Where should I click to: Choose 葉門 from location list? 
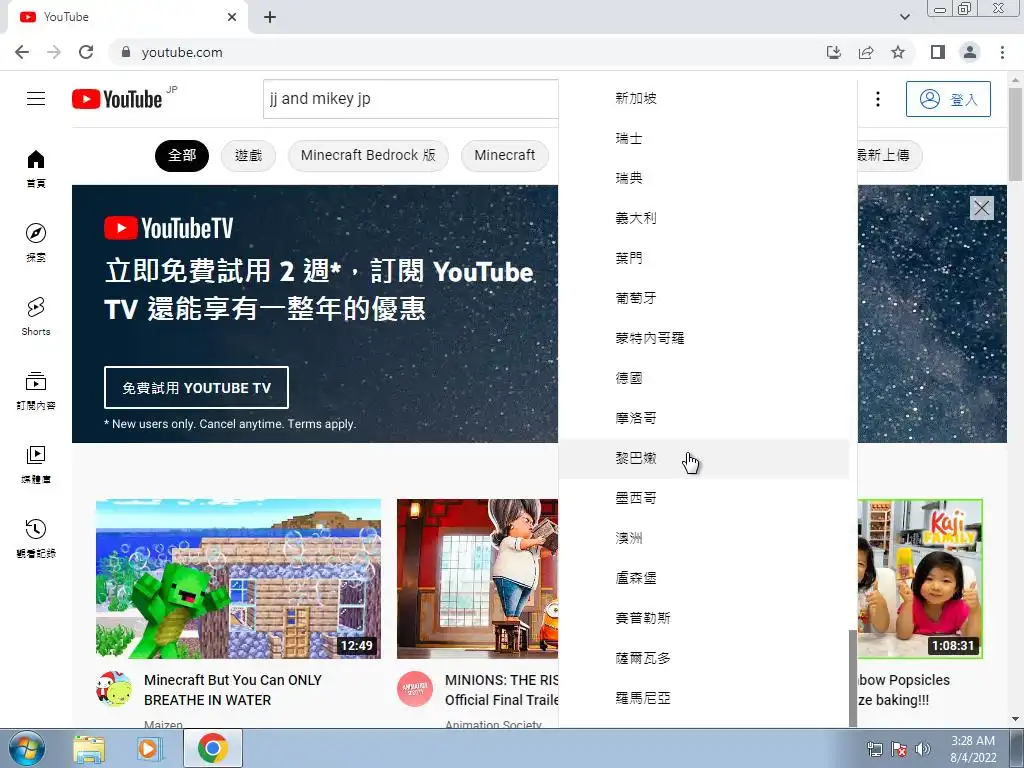(704, 258)
